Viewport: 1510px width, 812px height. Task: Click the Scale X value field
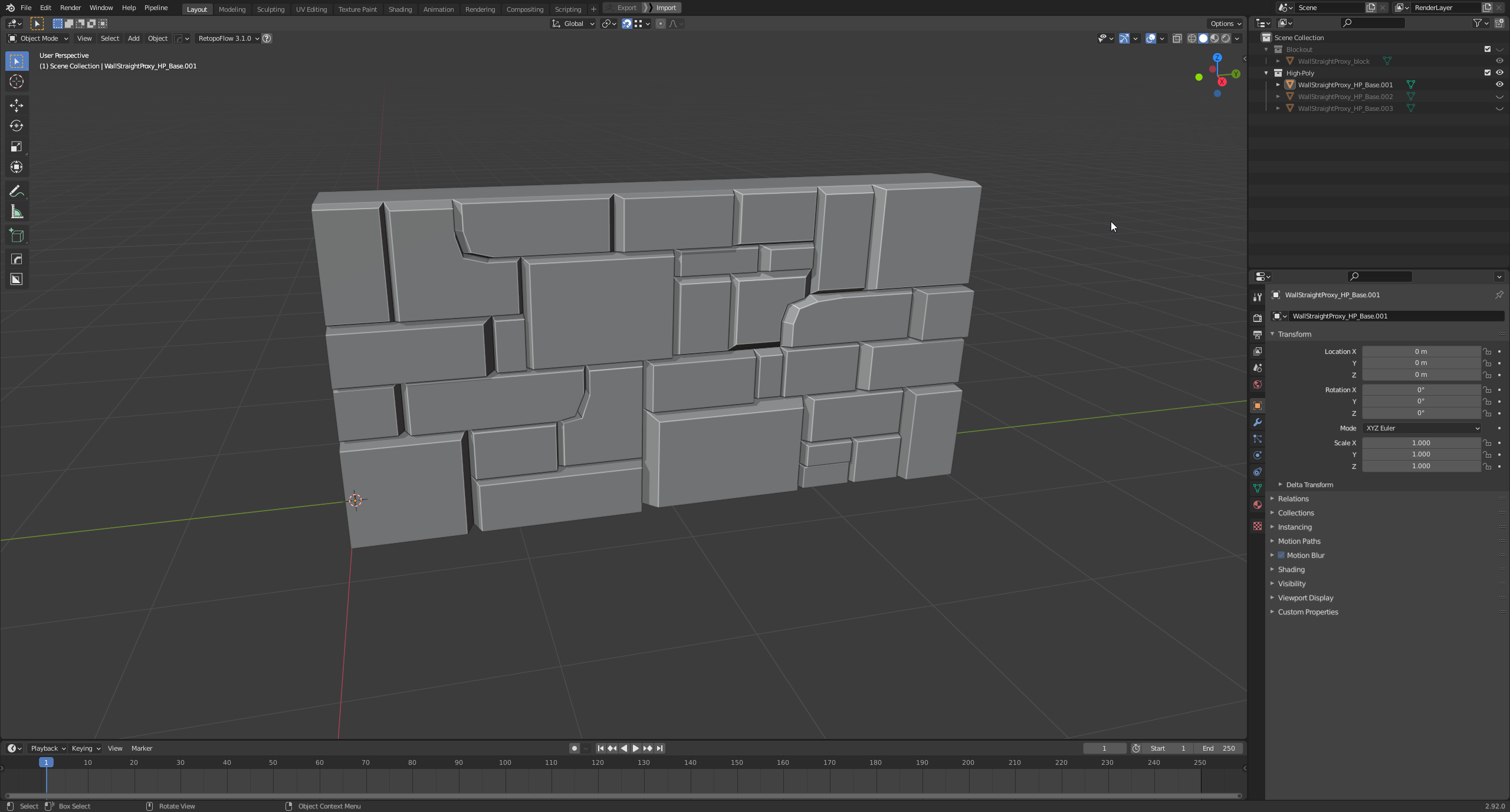[x=1422, y=443]
